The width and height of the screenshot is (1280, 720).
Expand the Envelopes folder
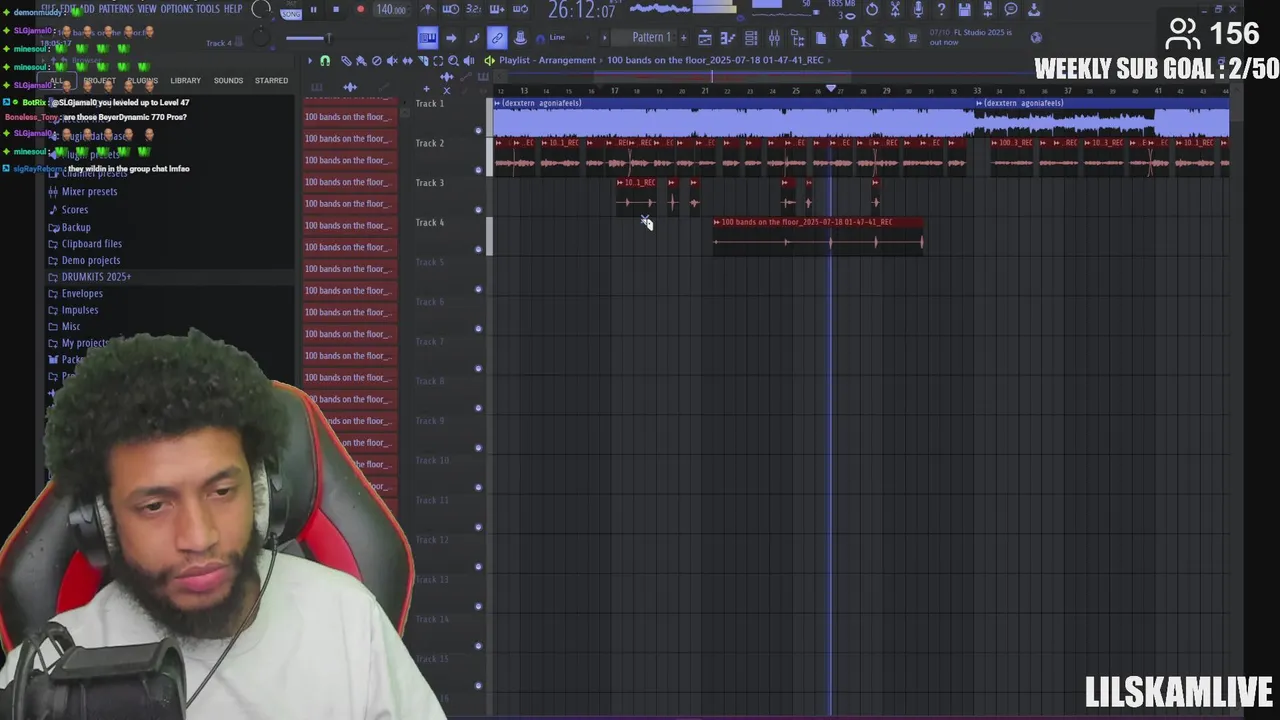click(82, 294)
